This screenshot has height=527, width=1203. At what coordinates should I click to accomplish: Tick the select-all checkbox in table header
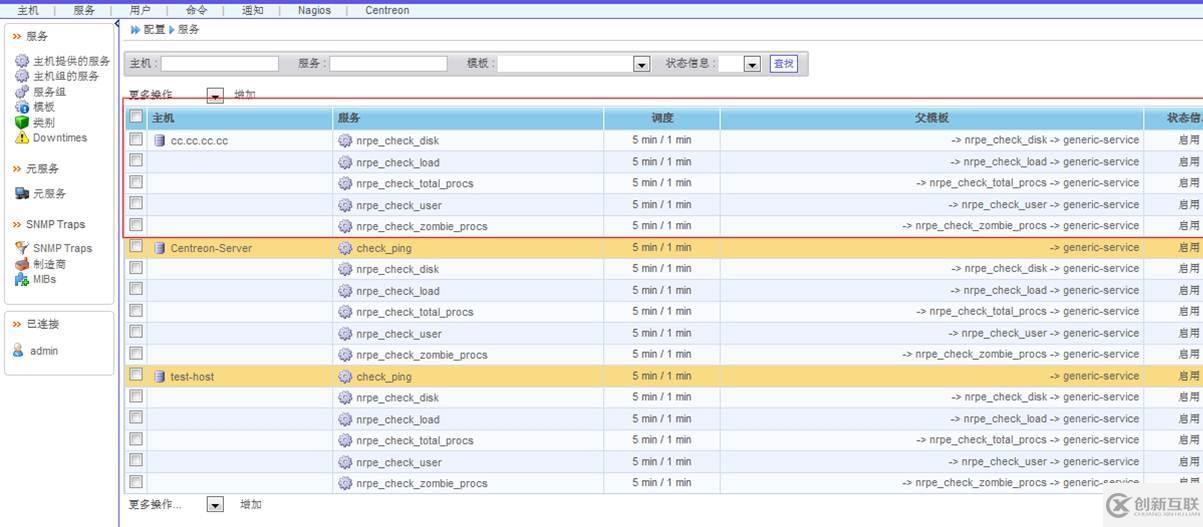click(x=136, y=117)
